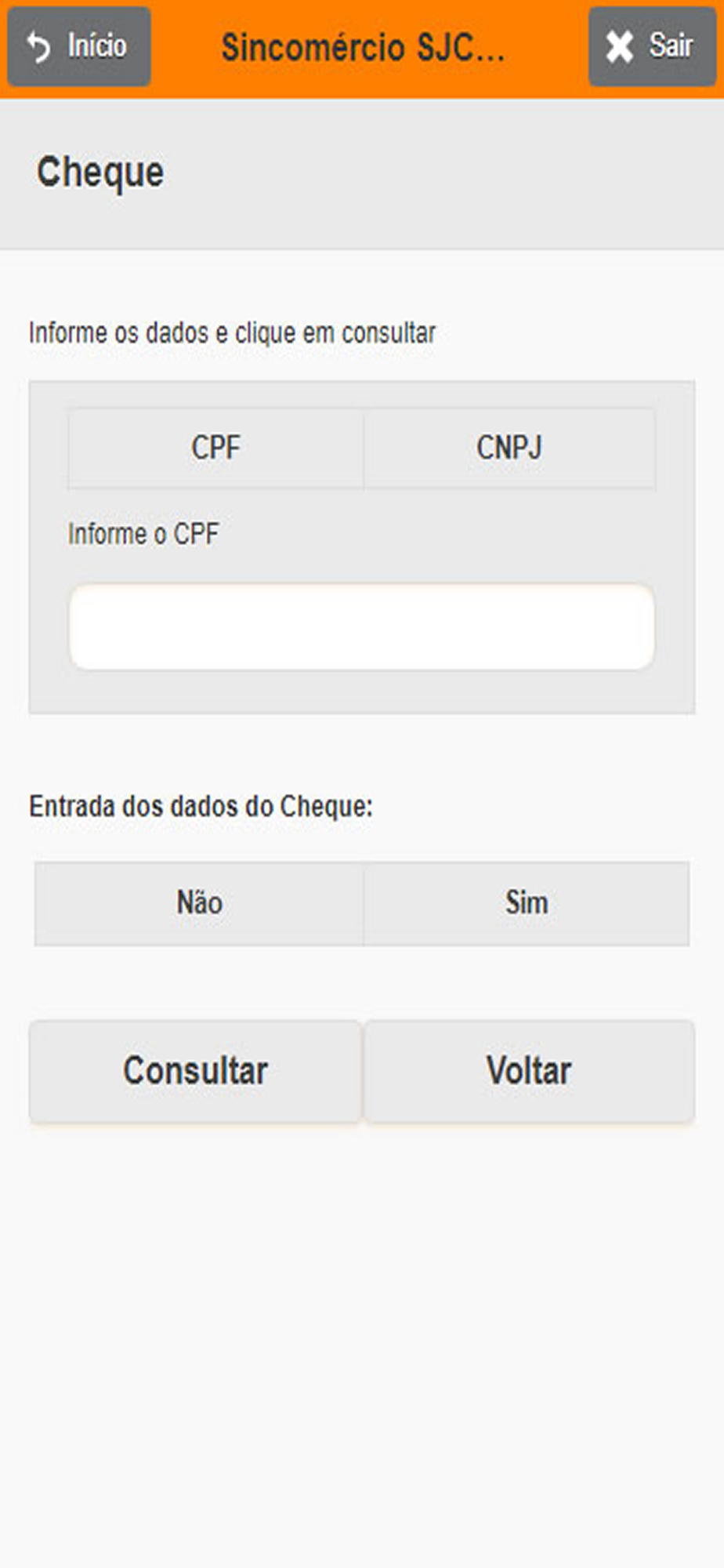
Task: Click the Voltar button
Action: click(x=529, y=1071)
